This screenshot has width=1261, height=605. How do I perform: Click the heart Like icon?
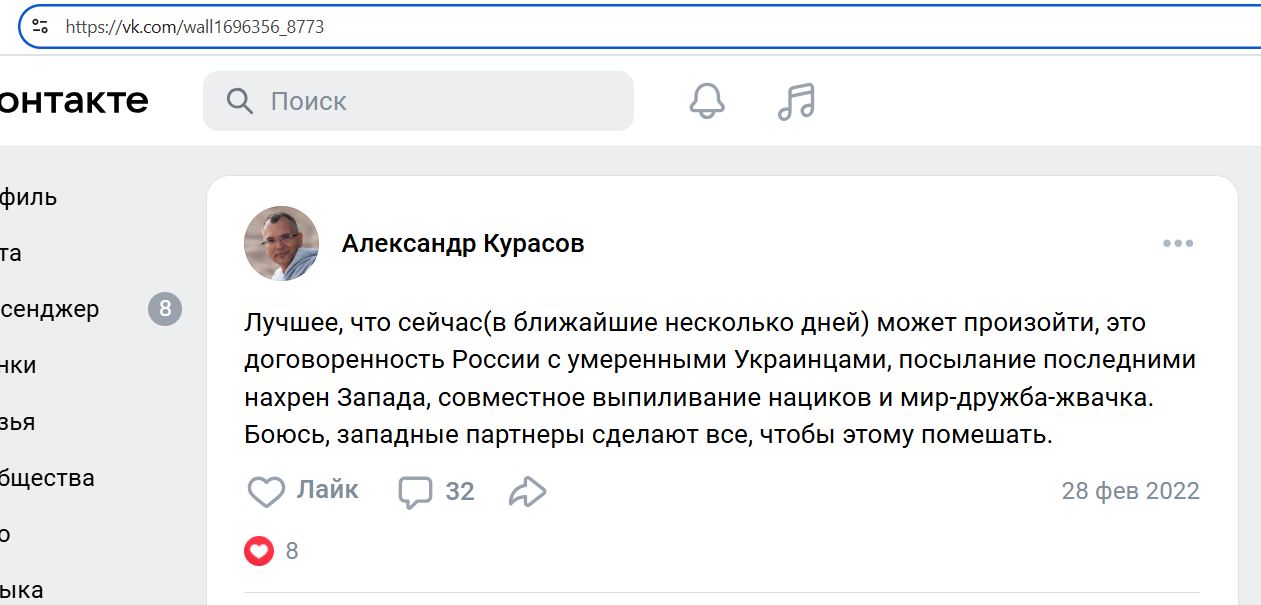click(266, 492)
